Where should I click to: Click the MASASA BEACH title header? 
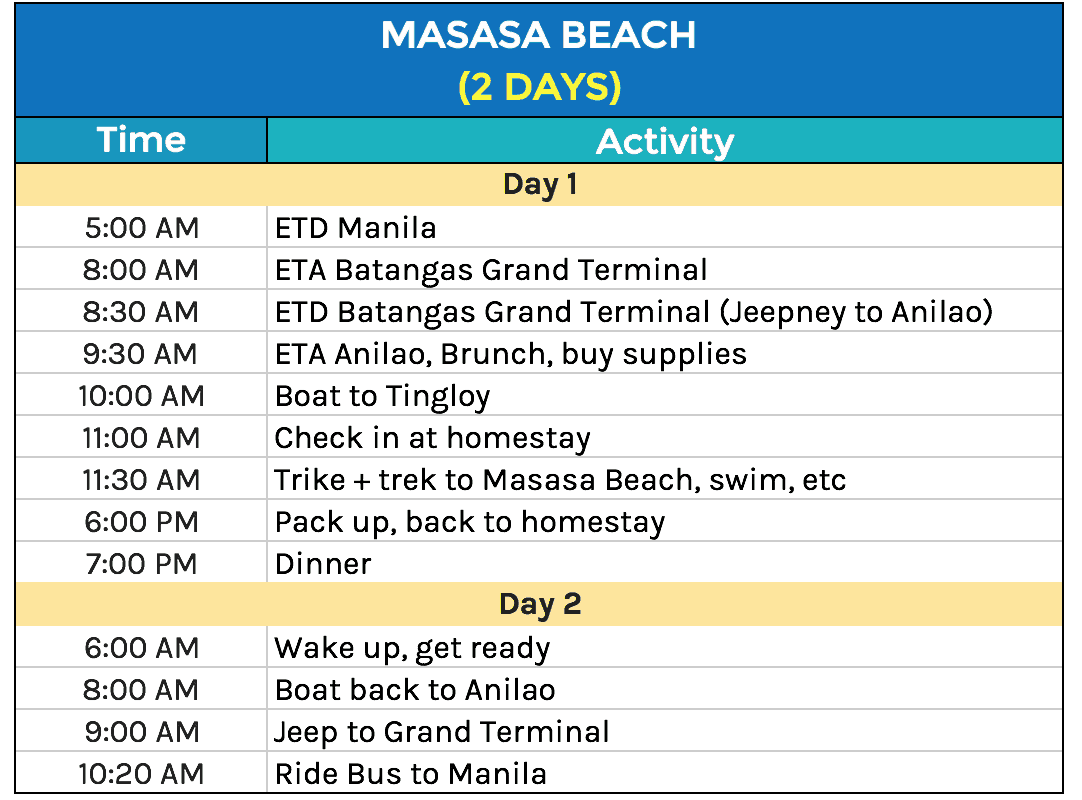(x=539, y=37)
